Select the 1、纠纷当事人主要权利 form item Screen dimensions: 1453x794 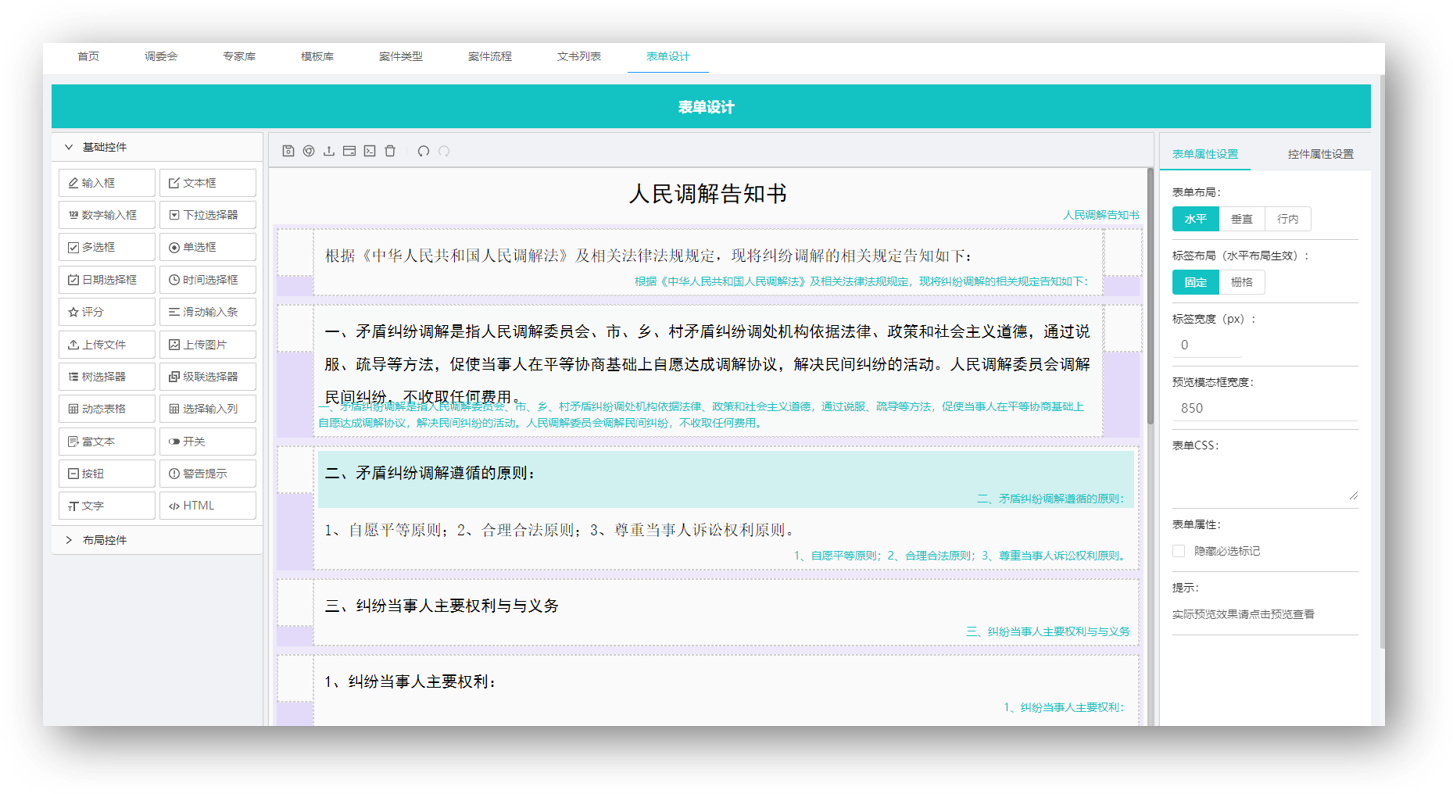(726, 691)
